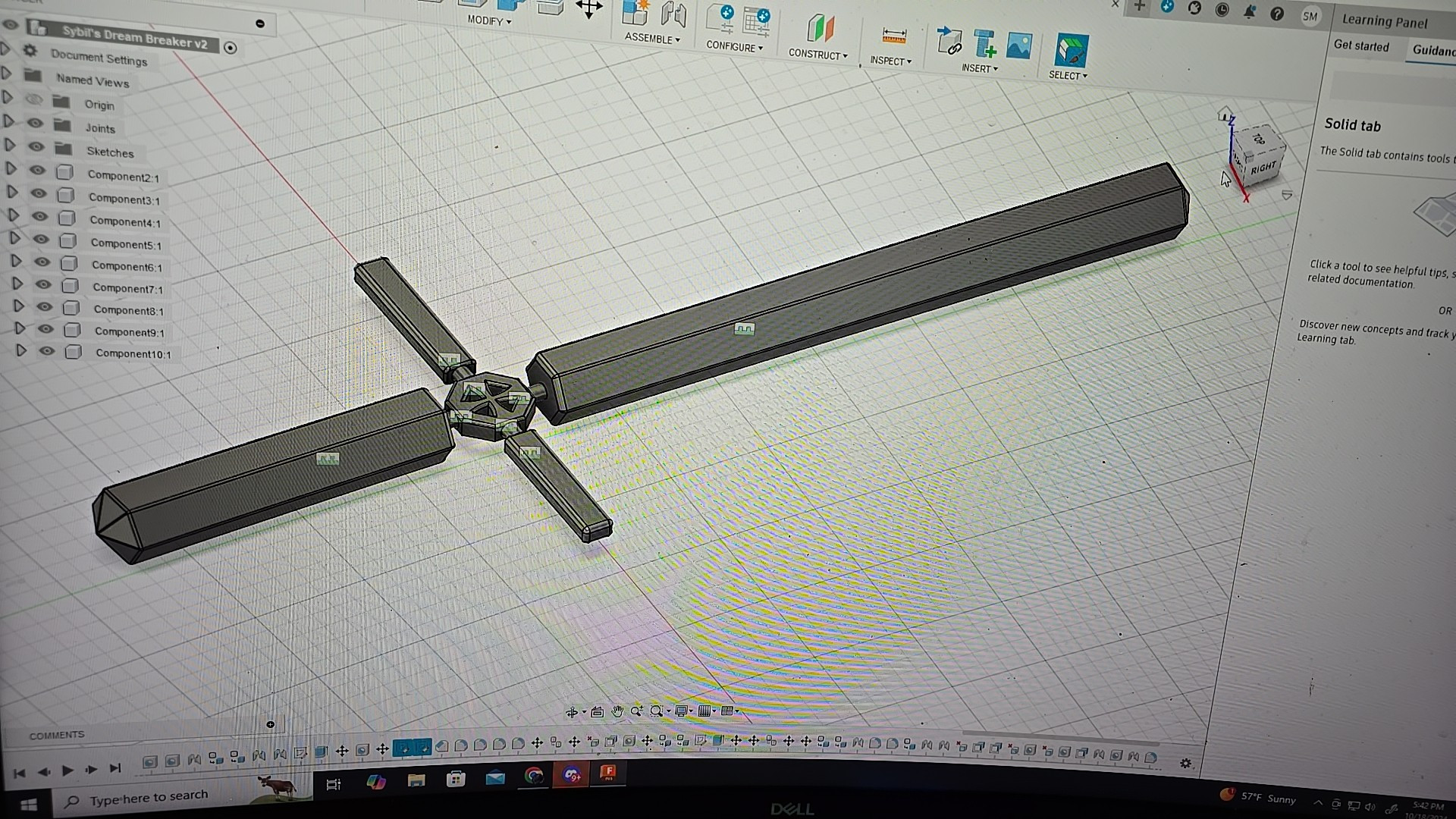Screen dimensions: 1456x819
Task: Hide Component6:1 with its eye icon
Action: tap(42, 262)
